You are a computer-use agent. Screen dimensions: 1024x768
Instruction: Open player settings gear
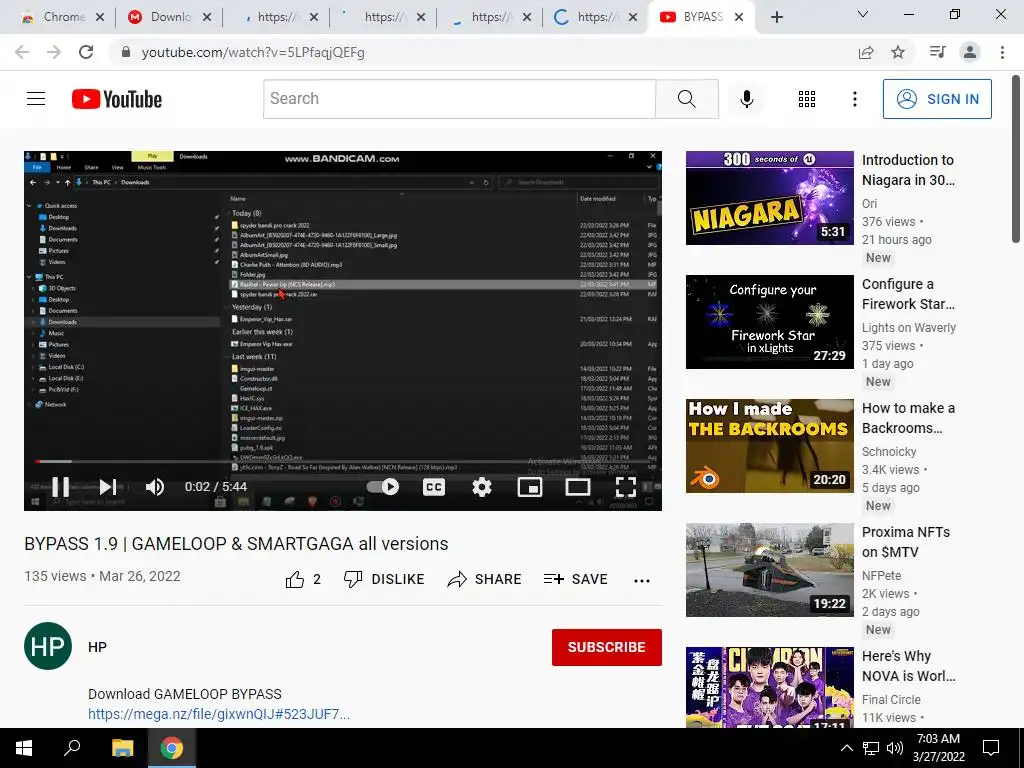tap(482, 487)
